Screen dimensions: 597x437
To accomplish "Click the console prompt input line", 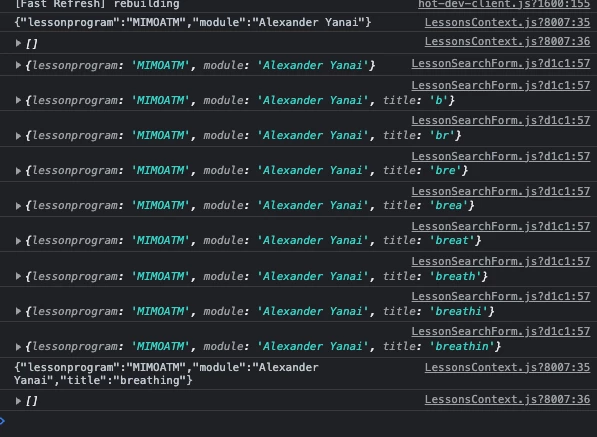I will point(298,421).
